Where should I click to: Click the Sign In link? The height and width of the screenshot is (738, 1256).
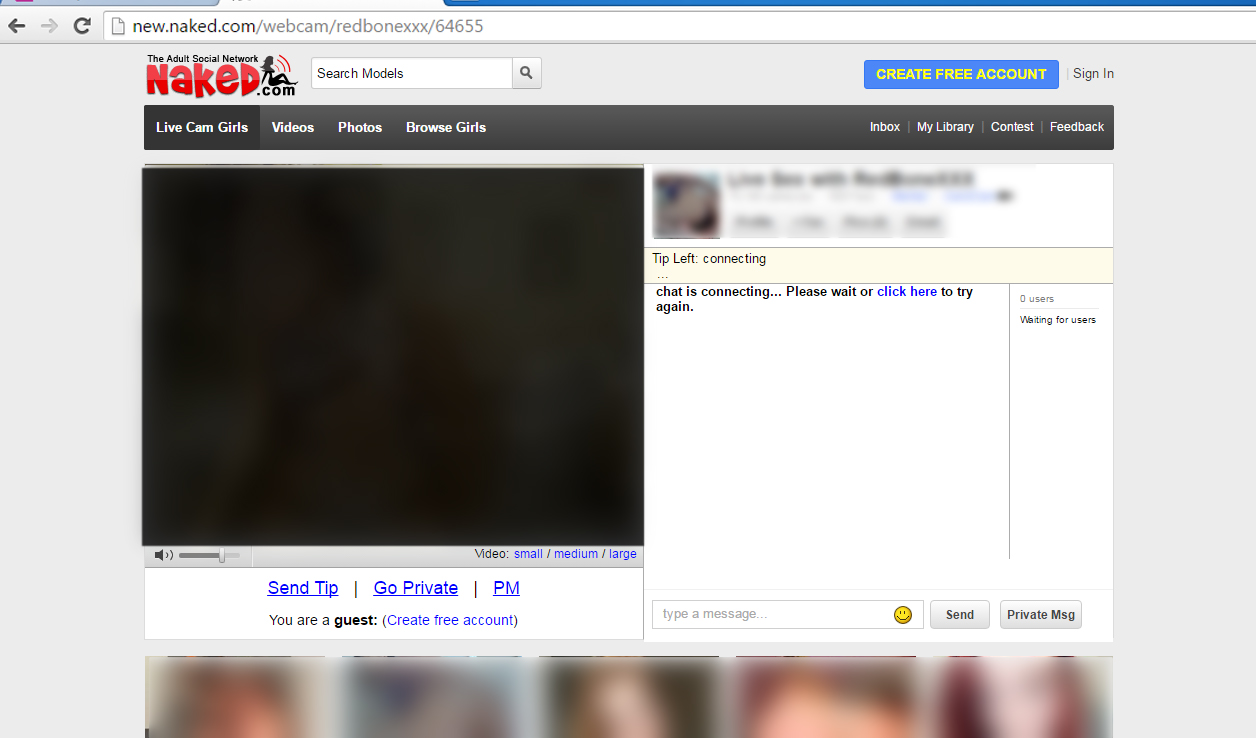pos(1093,74)
